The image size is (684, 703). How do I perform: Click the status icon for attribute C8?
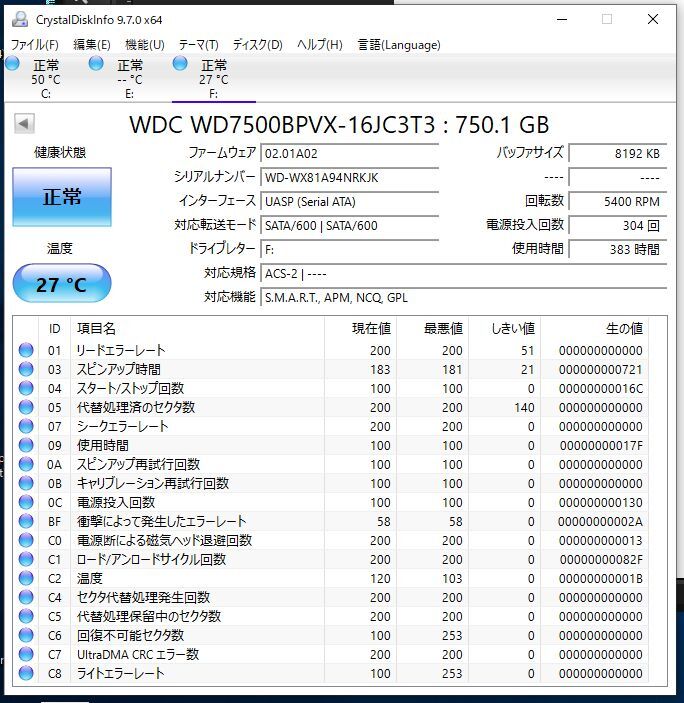coord(26,673)
